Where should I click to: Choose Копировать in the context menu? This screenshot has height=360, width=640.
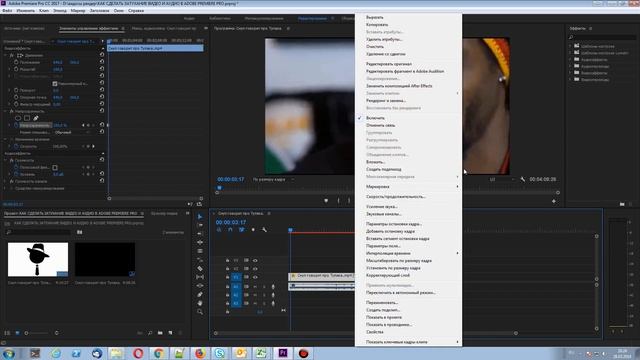tap(408, 24)
